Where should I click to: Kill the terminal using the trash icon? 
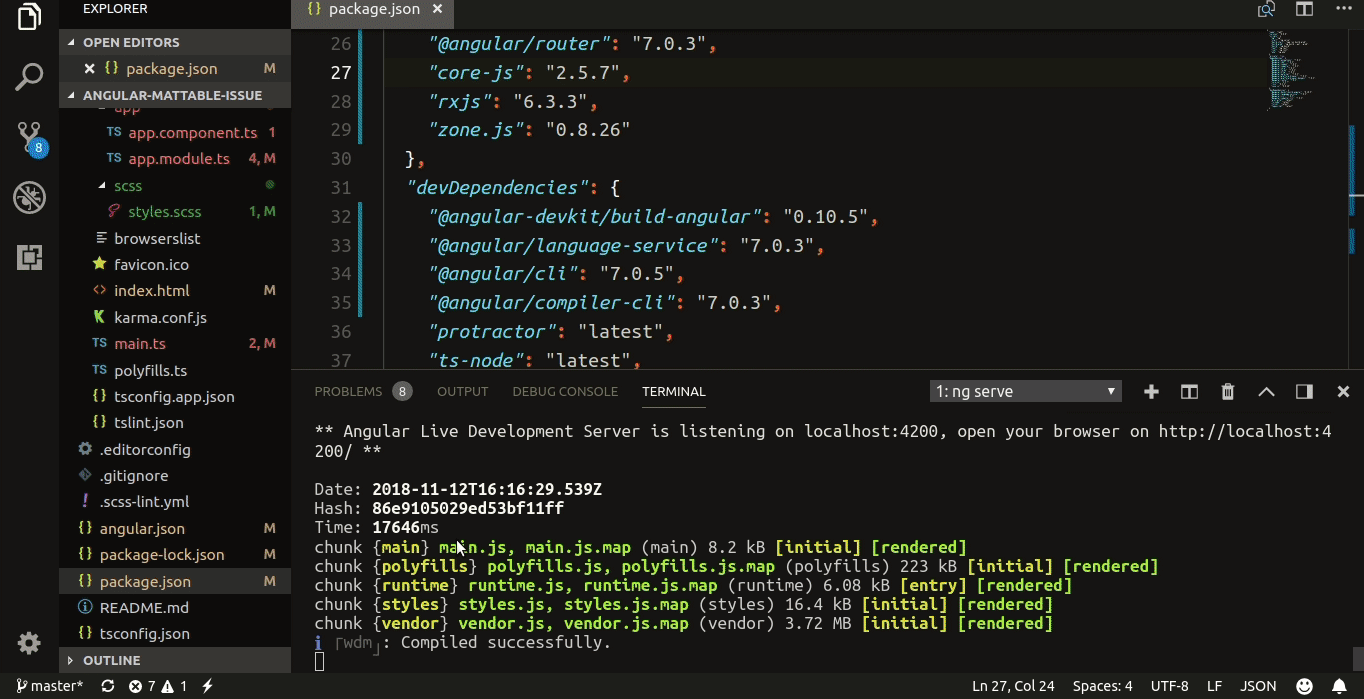point(1227,391)
